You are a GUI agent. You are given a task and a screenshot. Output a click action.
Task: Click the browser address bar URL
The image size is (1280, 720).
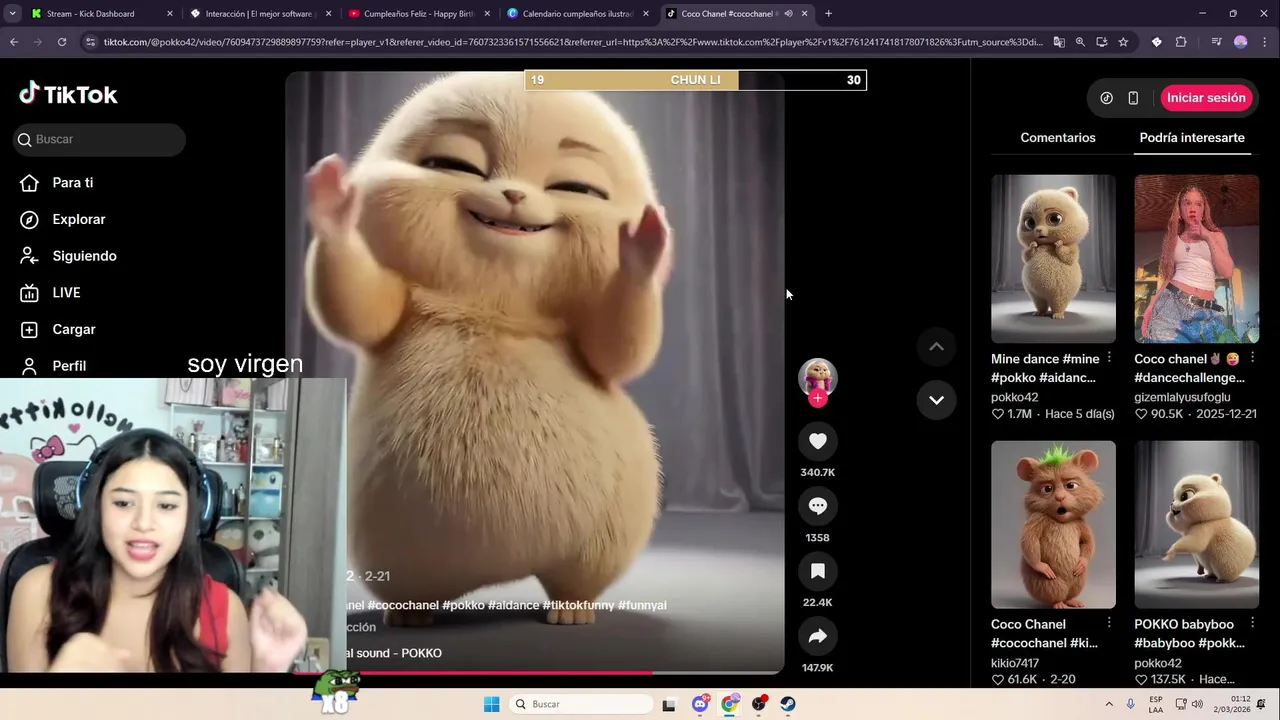point(573,42)
